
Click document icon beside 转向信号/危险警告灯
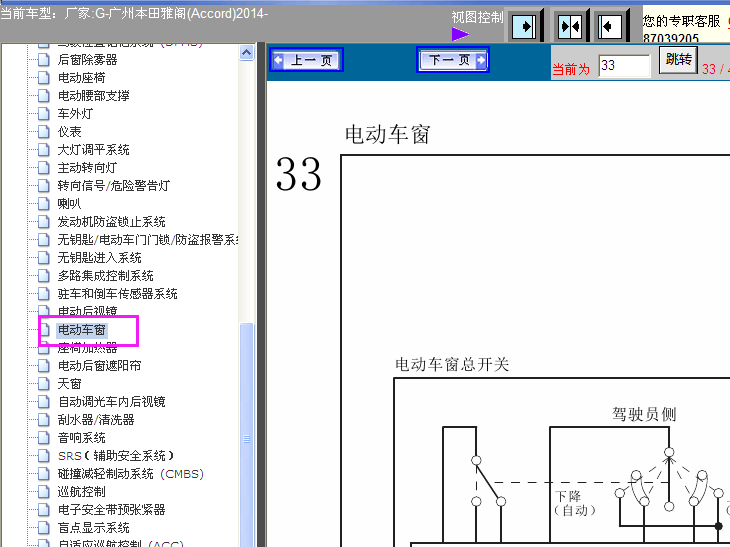coord(44,186)
